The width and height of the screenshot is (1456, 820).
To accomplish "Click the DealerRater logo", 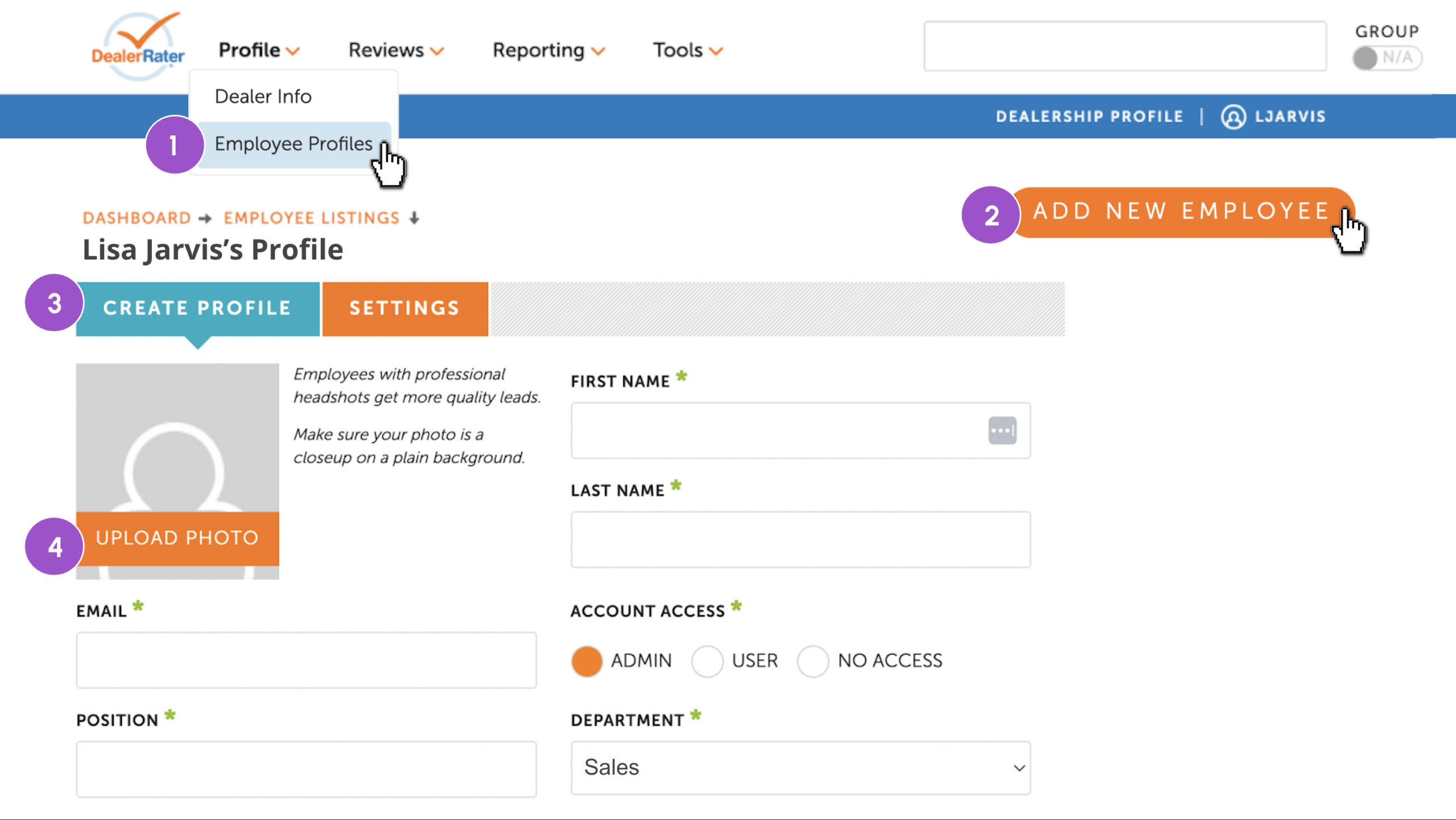I will click(x=138, y=46).
